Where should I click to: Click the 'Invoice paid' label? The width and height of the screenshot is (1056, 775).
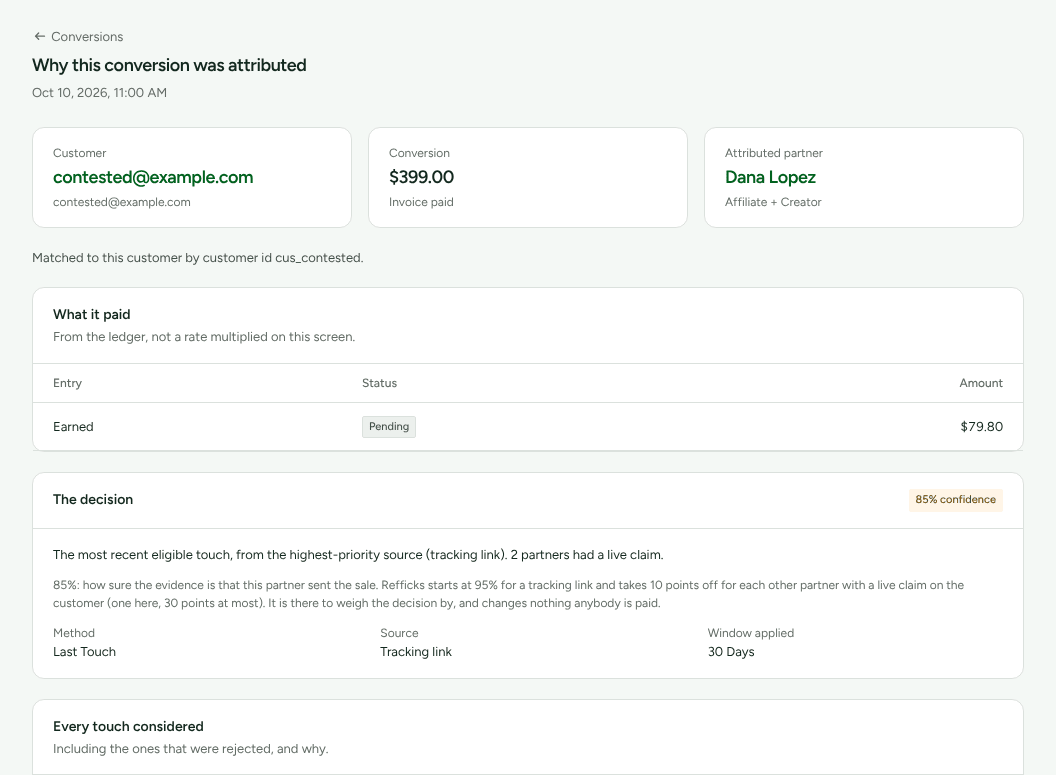click(421, 202)
